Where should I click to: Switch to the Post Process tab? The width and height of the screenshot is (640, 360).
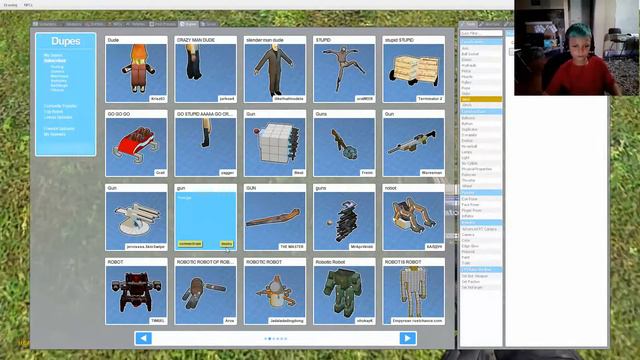[163, 24]
